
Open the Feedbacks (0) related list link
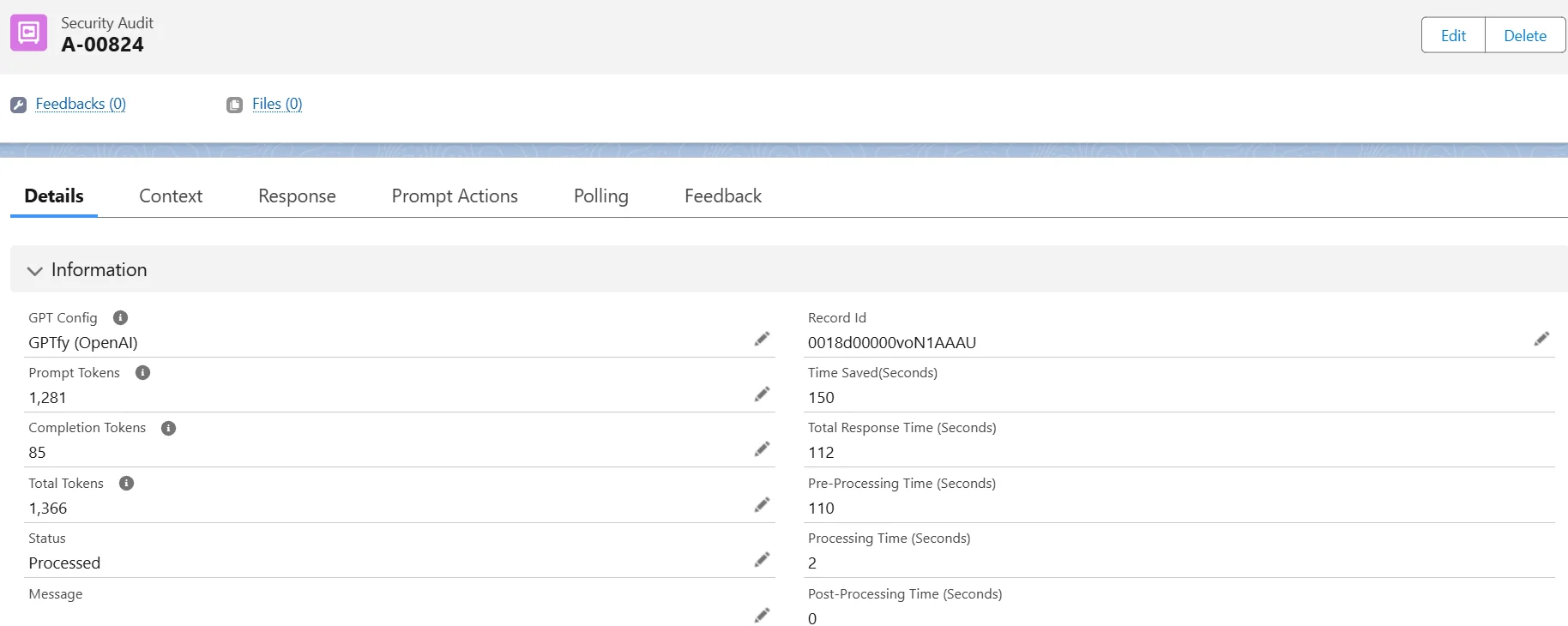coord(81,104)
